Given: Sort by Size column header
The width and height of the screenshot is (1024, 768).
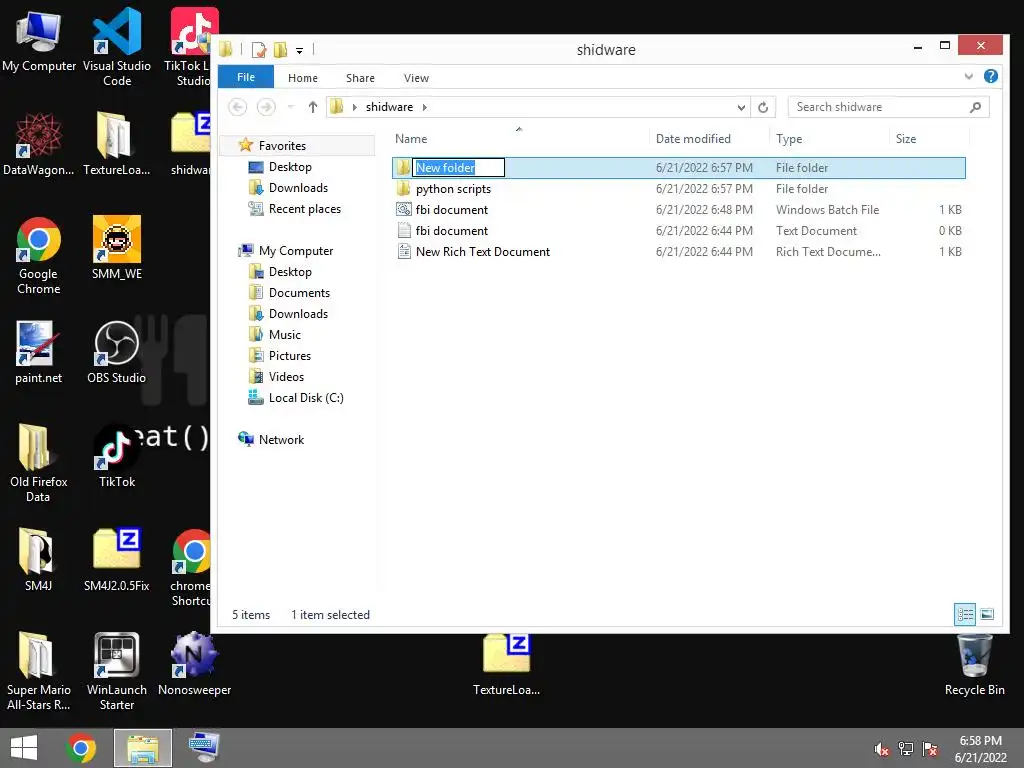Looking at the screenshot, I should coord(929,138).
